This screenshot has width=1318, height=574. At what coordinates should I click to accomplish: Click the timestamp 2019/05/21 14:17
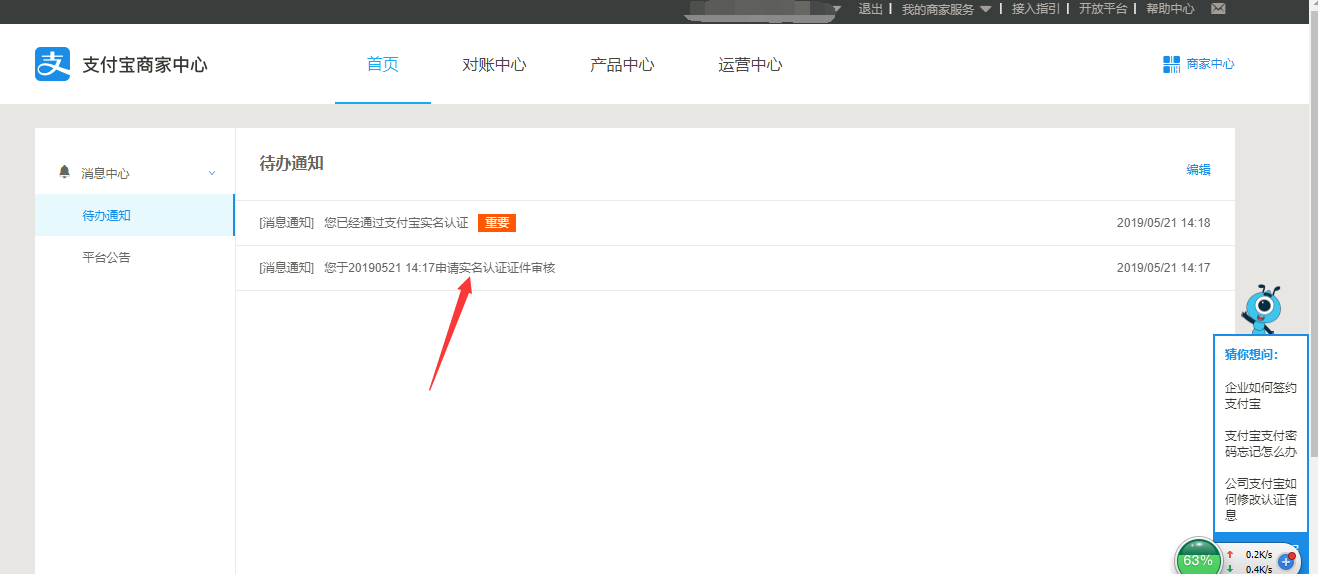coord(1163,268)
